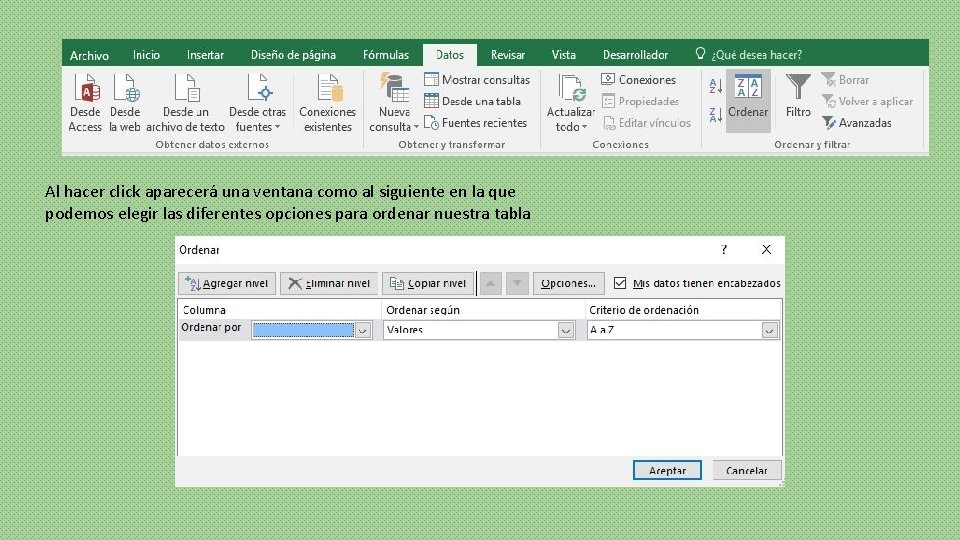Screen dimensions: 960x540
Task: Click the Cancelar button
Action: (x=747, y=470)
